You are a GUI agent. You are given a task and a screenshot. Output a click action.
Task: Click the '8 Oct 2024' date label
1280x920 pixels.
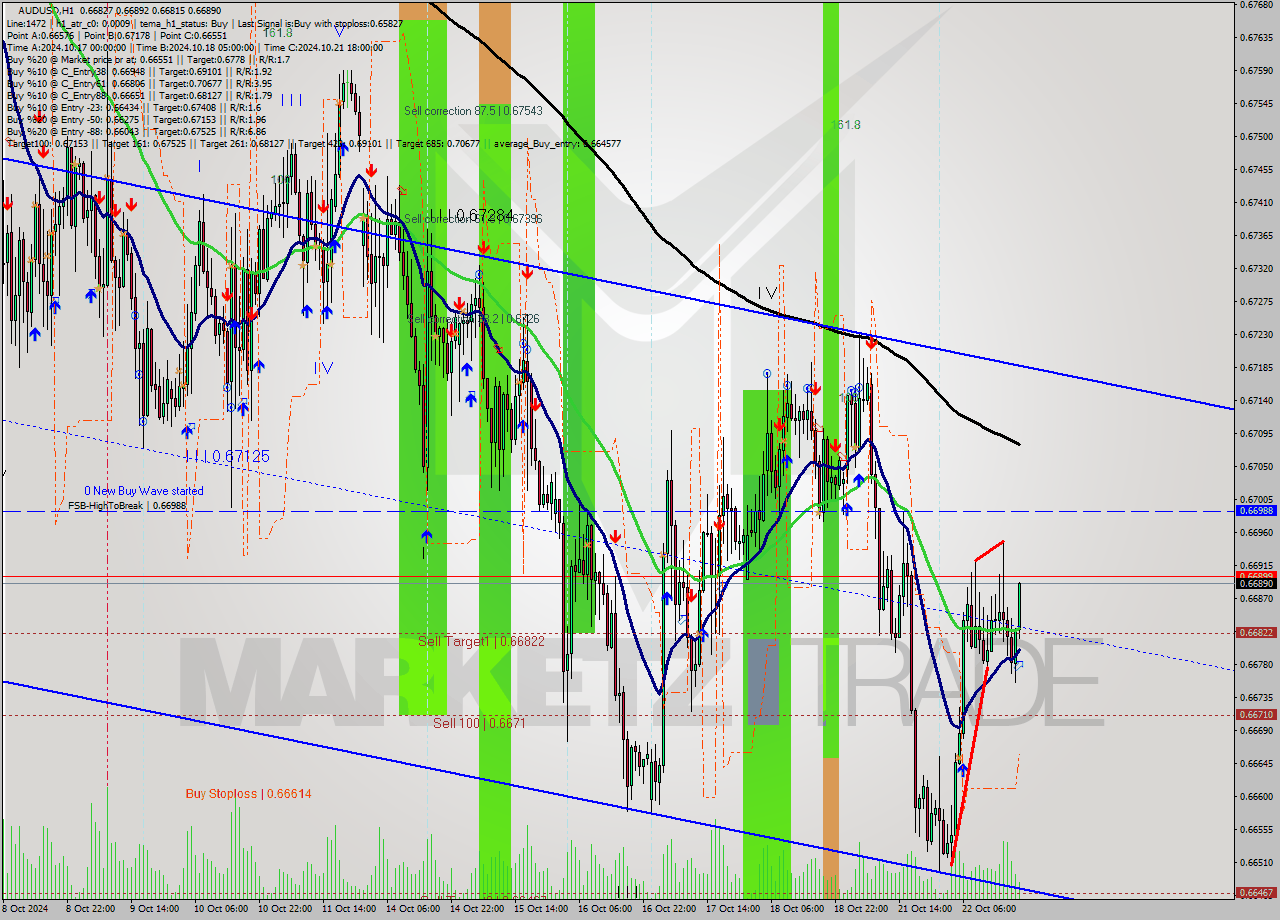(26, 910)
